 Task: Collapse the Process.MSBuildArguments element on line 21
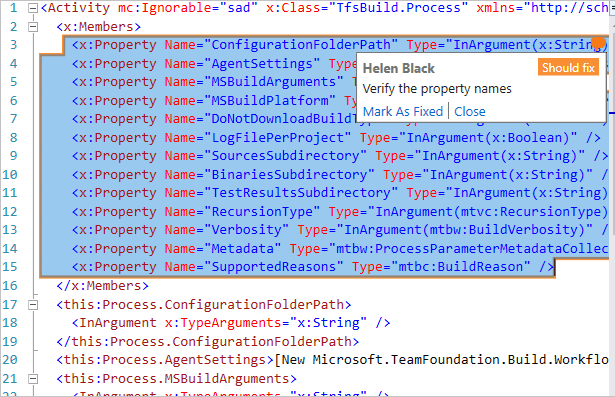point(33,379)
